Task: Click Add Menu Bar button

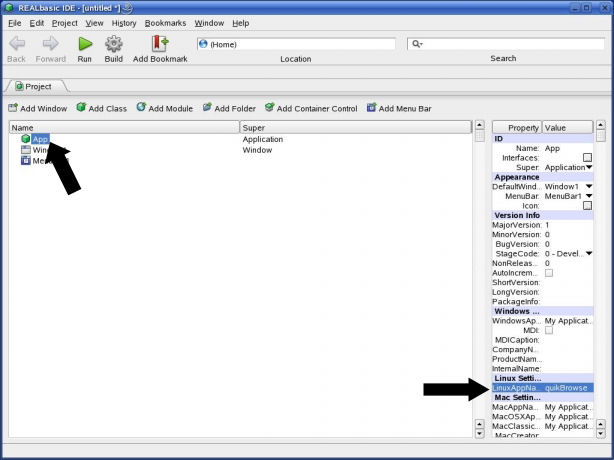Action: coord(399,108)
